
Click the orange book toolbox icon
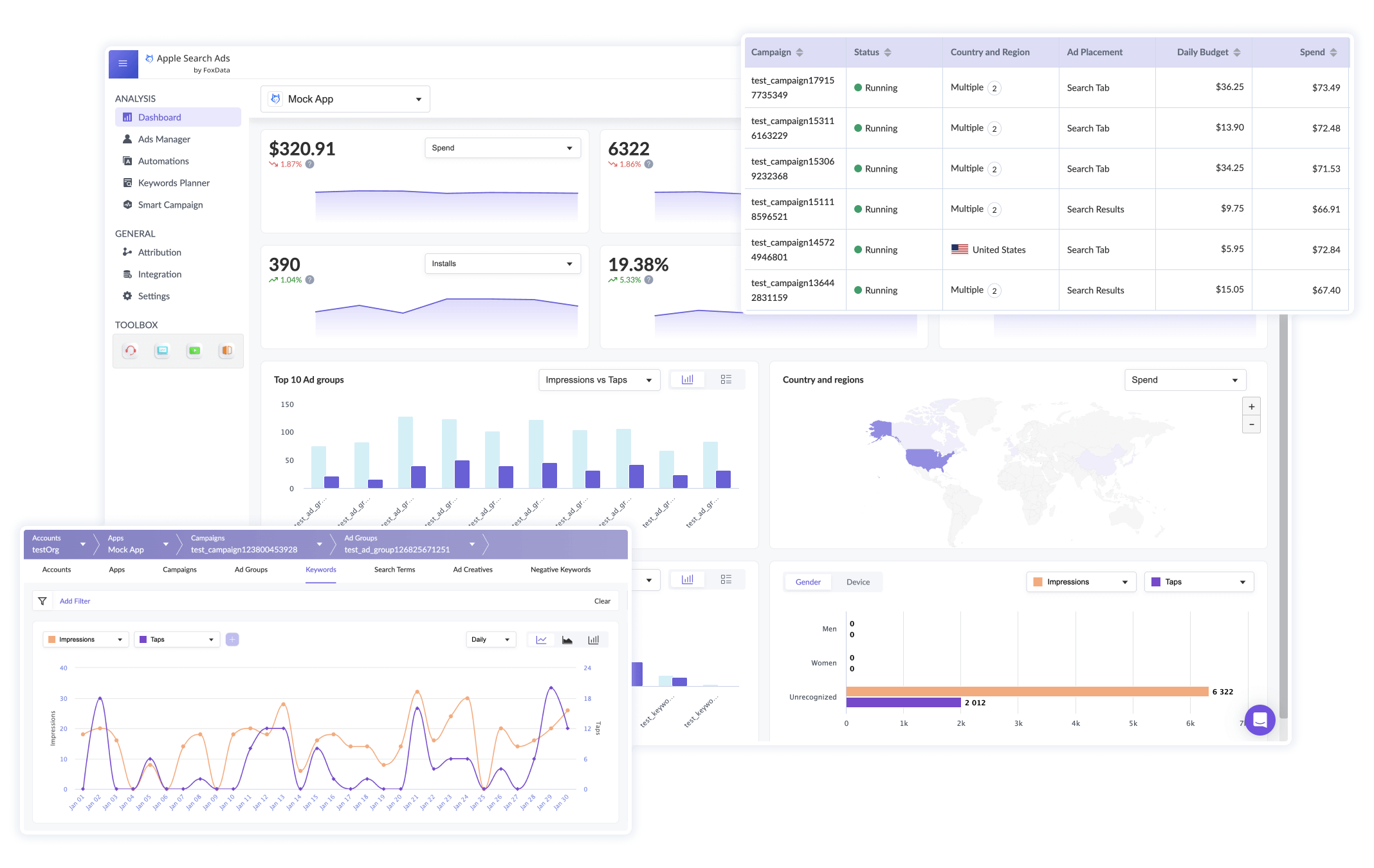click(226, 350)
